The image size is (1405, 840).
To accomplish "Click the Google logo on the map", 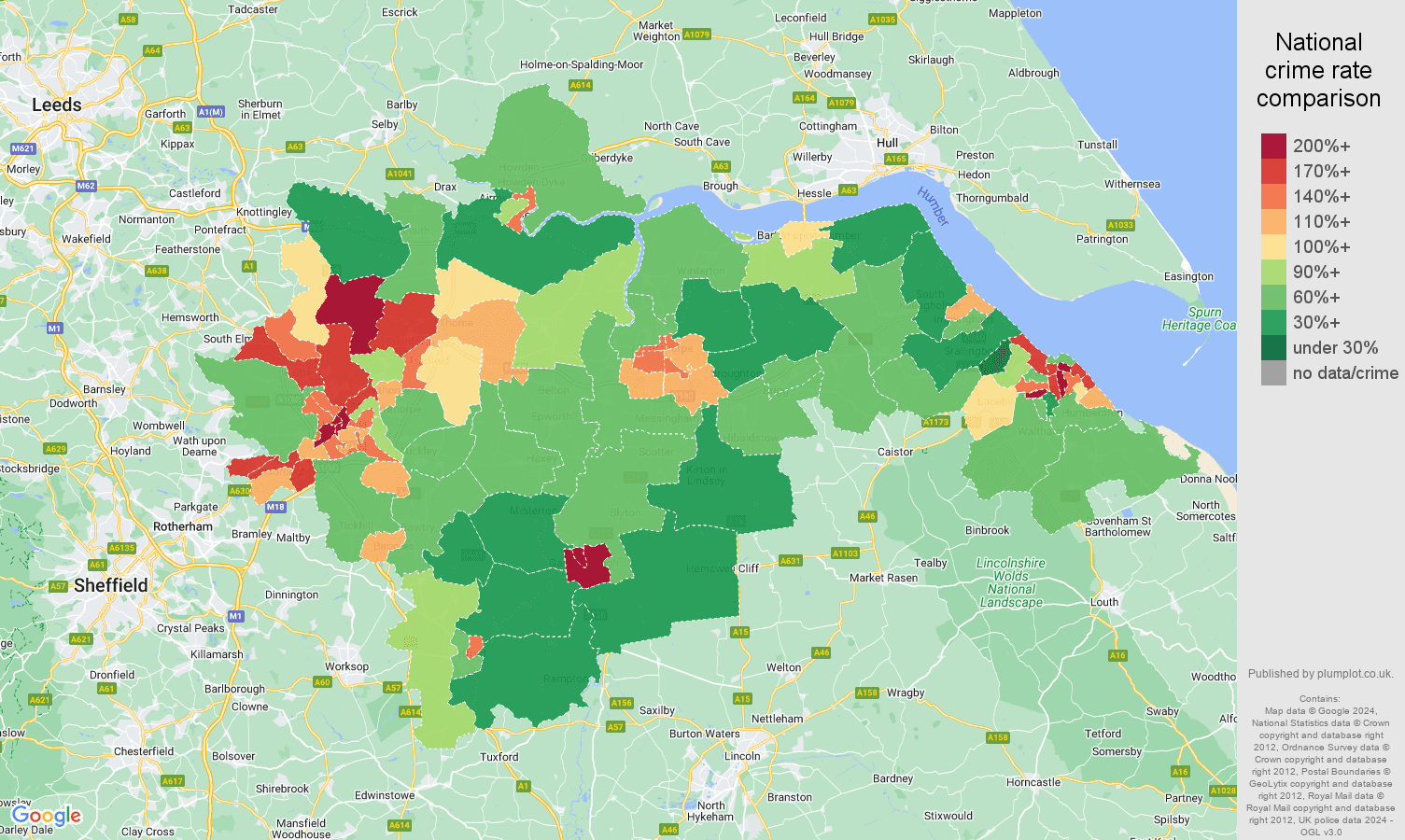I will click(47, 817).
